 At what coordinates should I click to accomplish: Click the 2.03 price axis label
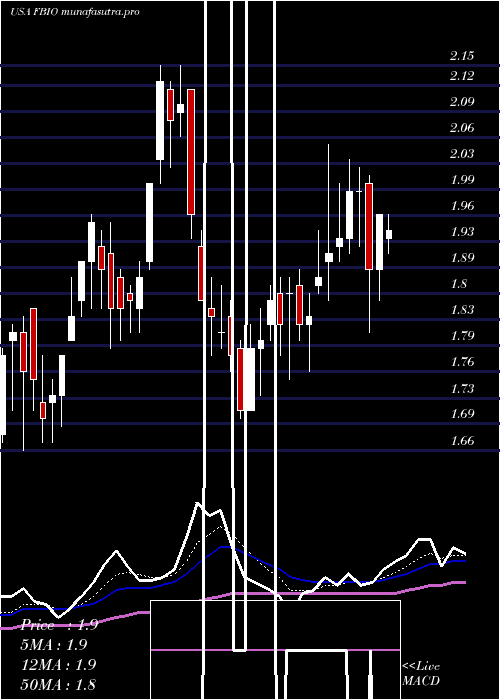click(x=462, y=154)
